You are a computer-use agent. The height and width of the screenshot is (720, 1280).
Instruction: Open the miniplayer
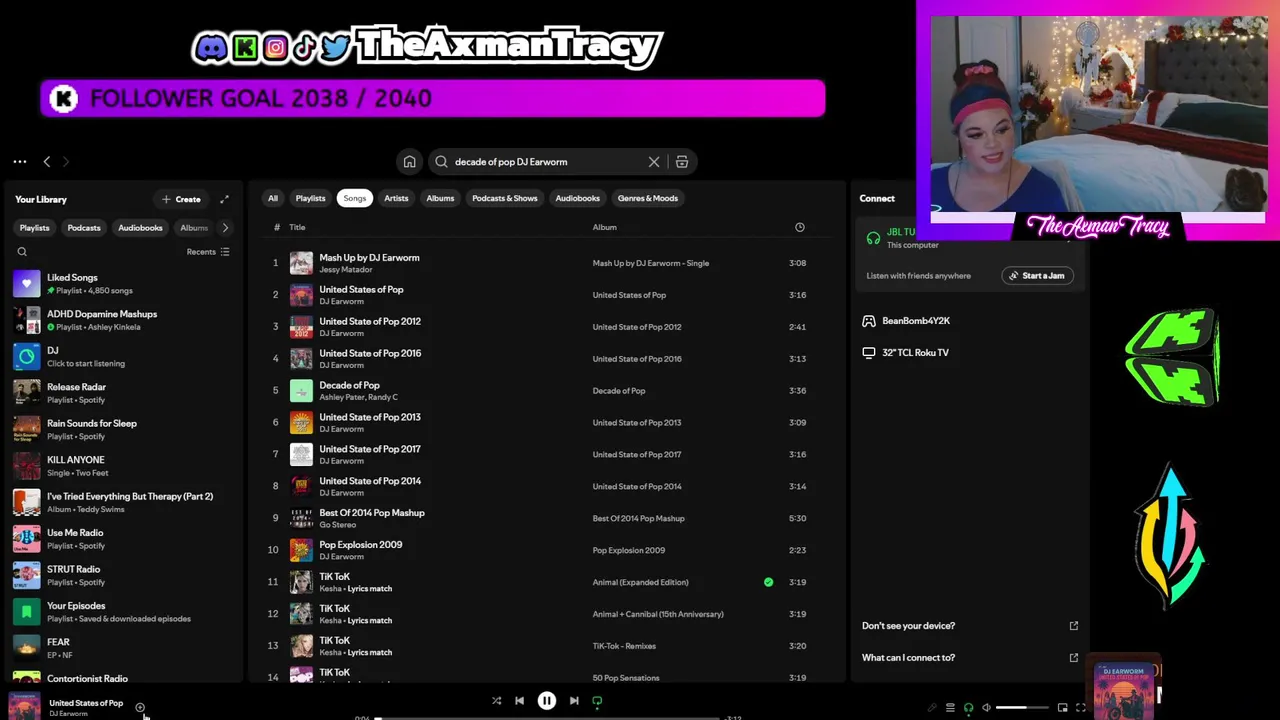pyautogui.click(x=1062, y=708)
